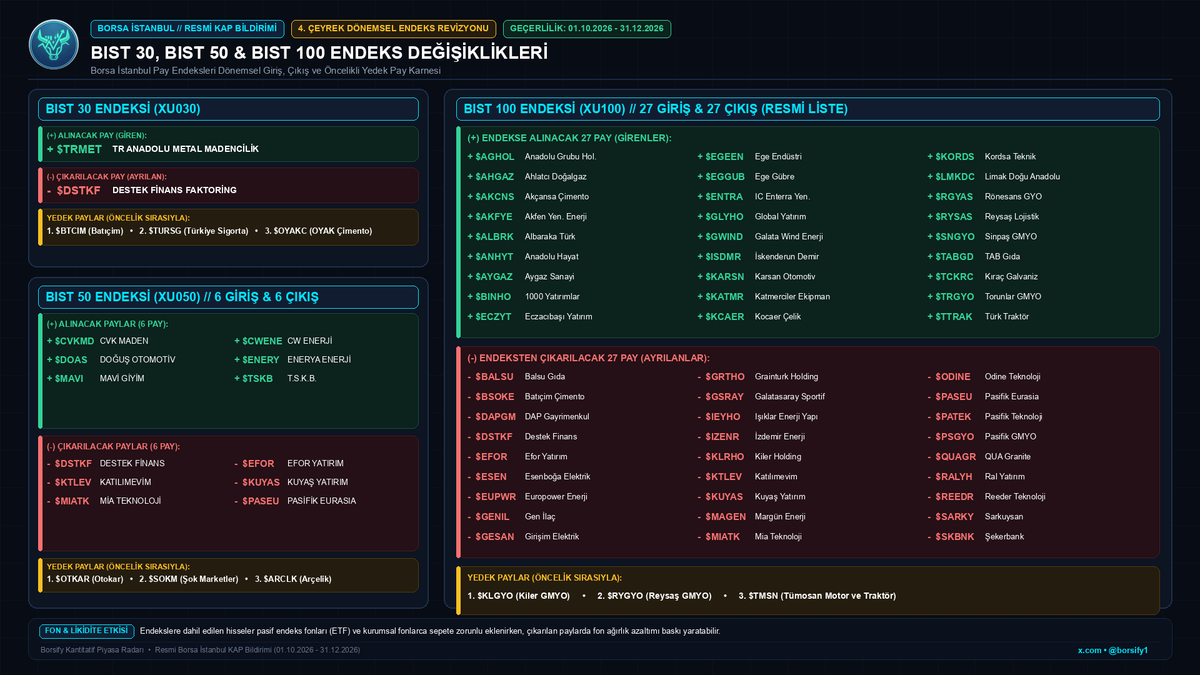The image size is (1200, 675).
Task: Select $KCAER Kocaer Çelik entry
Action: point(749,317)
